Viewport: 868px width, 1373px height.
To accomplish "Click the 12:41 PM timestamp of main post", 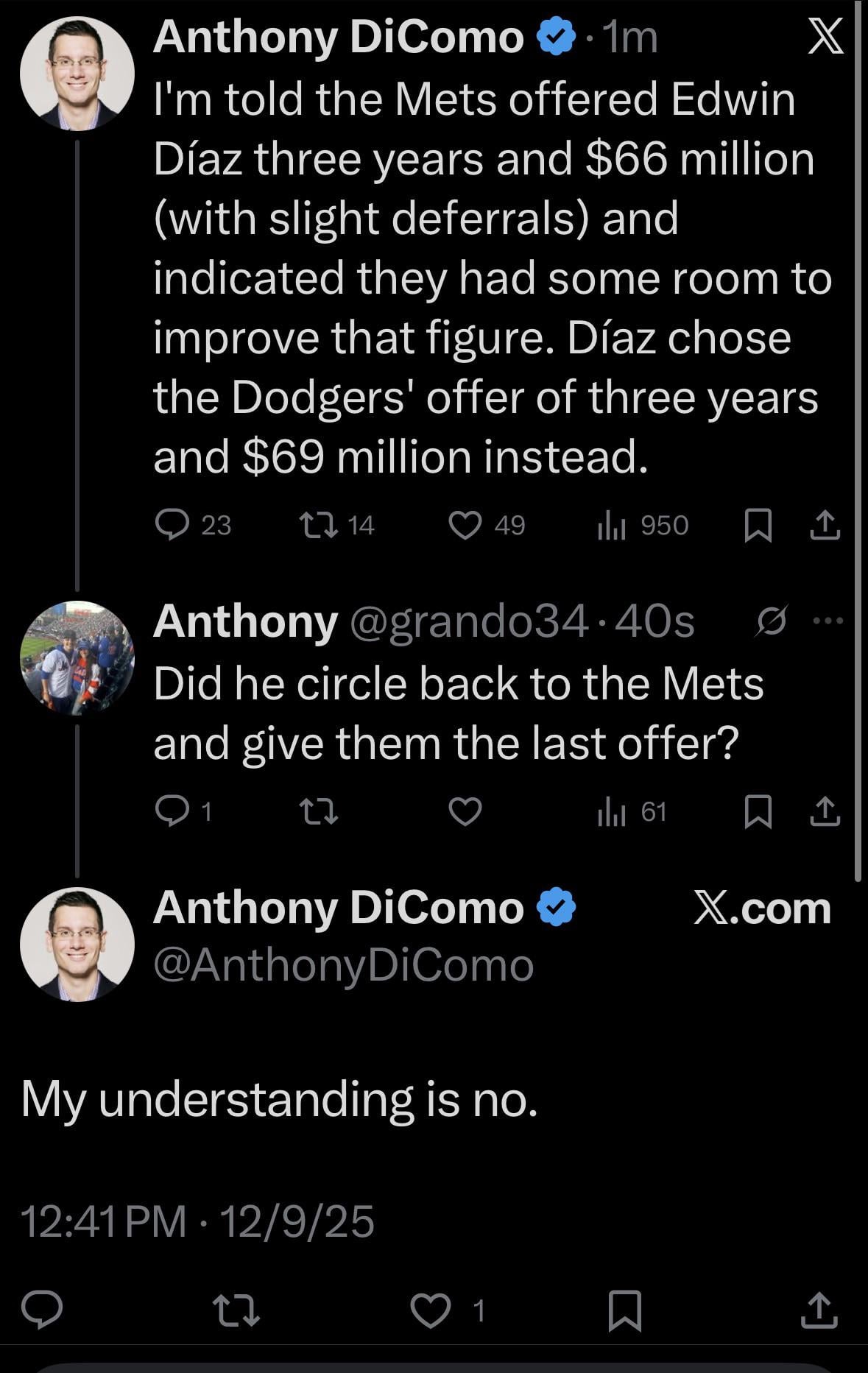I will [103, 1221].
